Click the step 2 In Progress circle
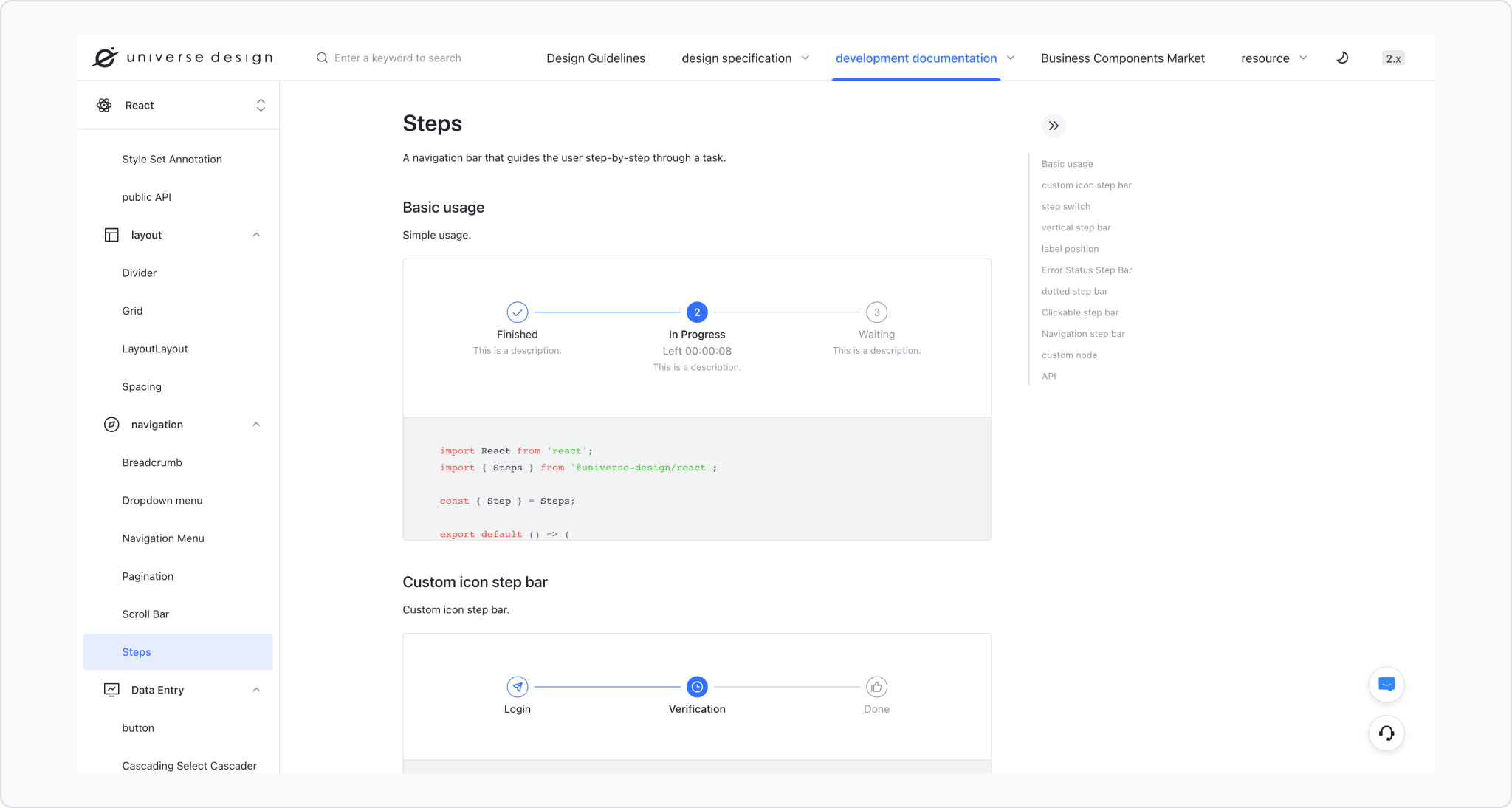 [696, 312]
